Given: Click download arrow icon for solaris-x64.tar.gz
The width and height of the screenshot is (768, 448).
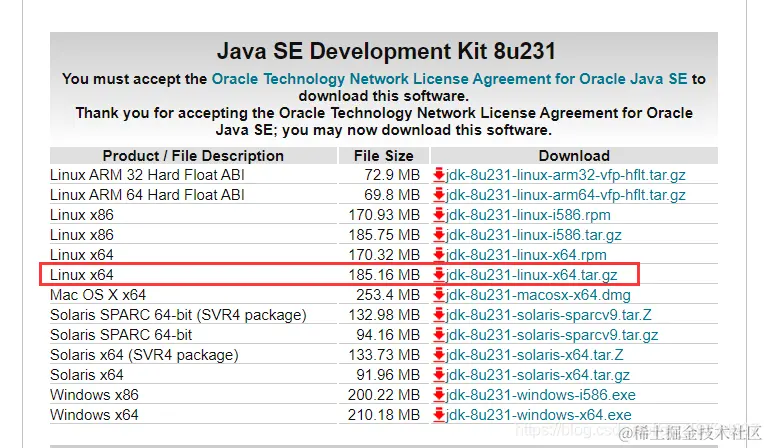Looking at the screenshot, I should tap(439, 375).
